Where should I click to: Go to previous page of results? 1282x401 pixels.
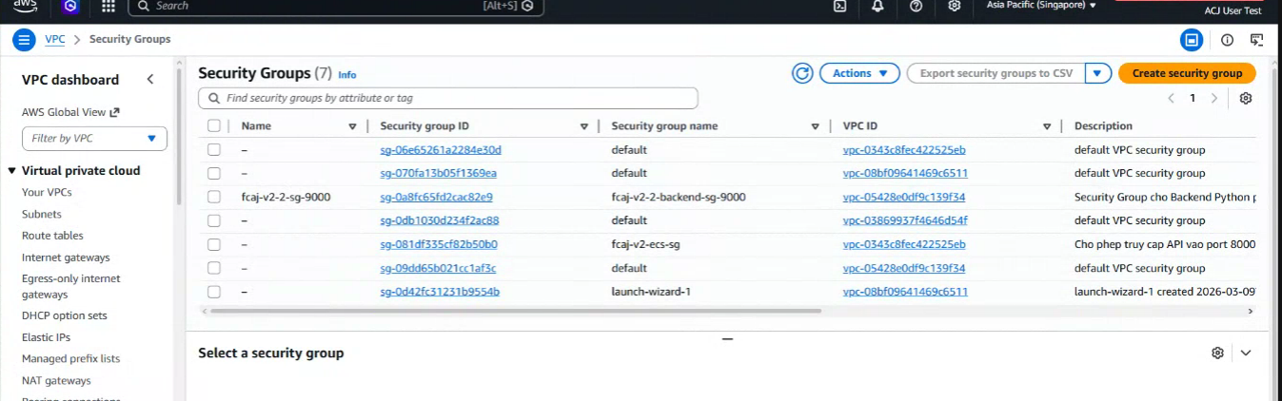[1171, 98]
